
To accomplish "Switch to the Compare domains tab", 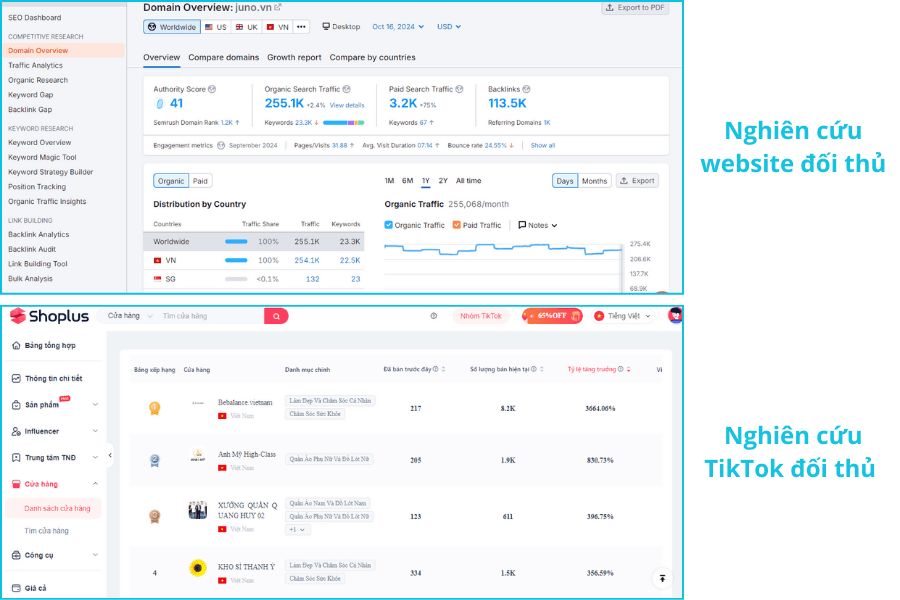I will tap(223, 57).
